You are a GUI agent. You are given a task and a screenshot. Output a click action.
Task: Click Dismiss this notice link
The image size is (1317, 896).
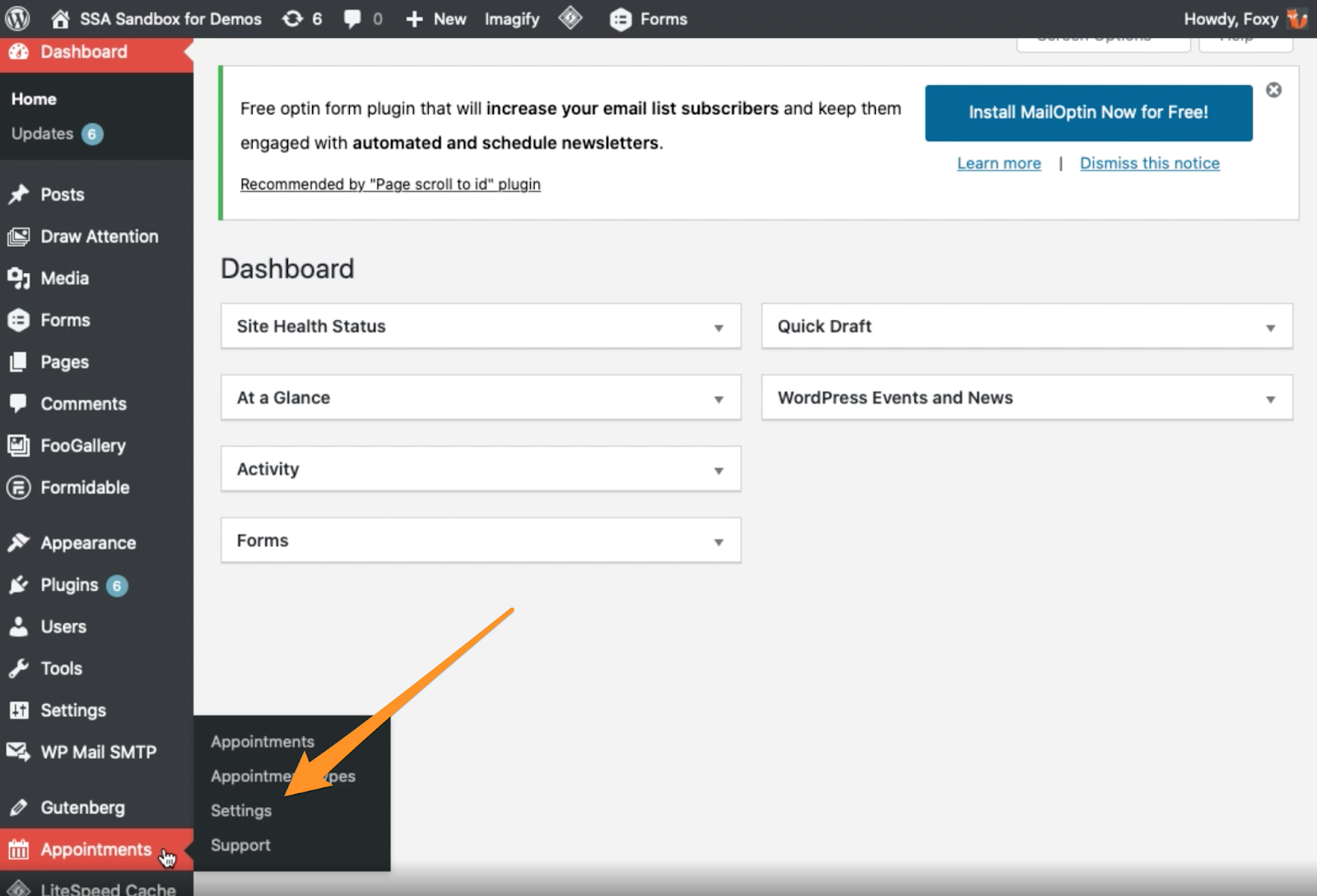click(1149, 163)
